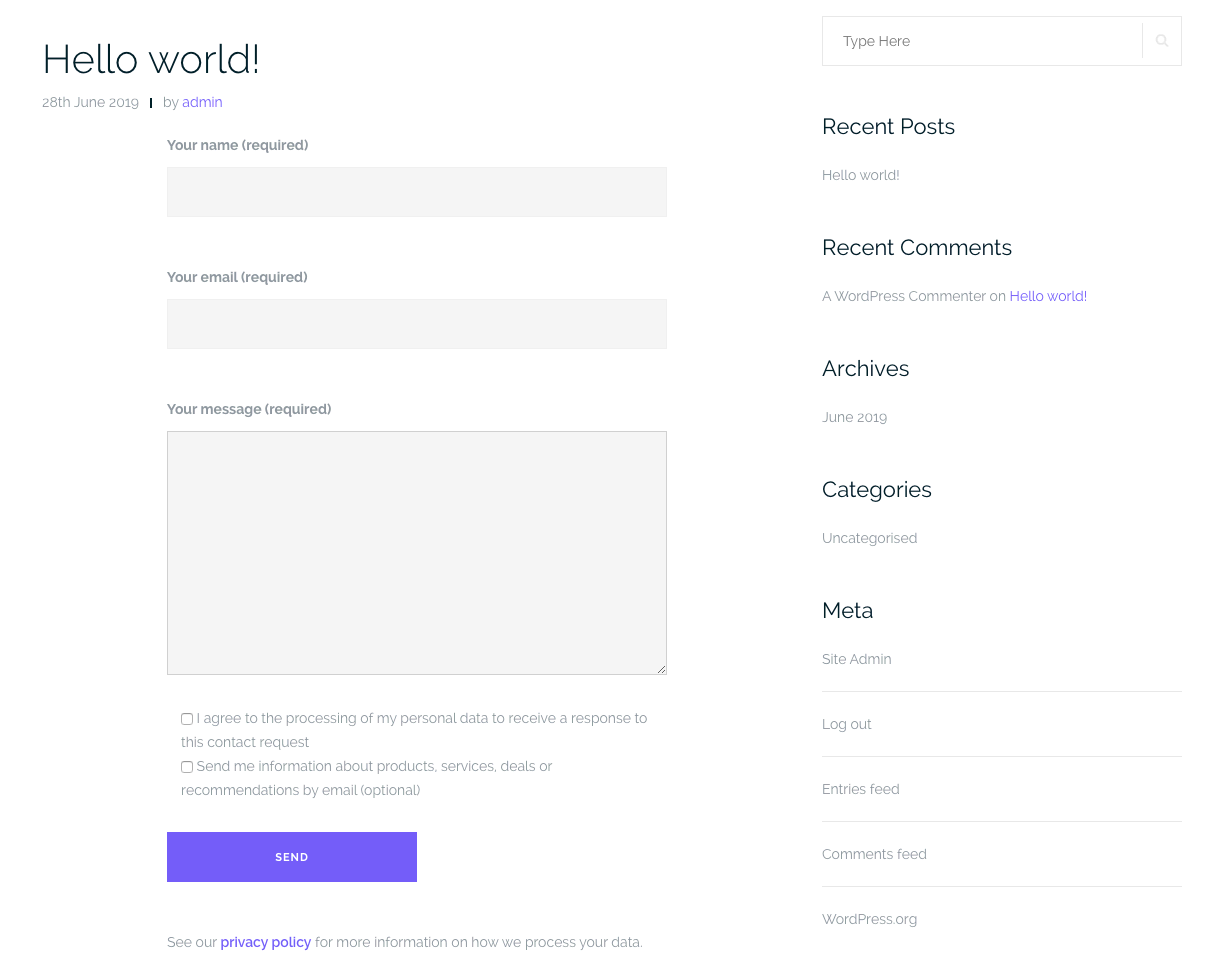View the admin author profile

pos(202,102)
